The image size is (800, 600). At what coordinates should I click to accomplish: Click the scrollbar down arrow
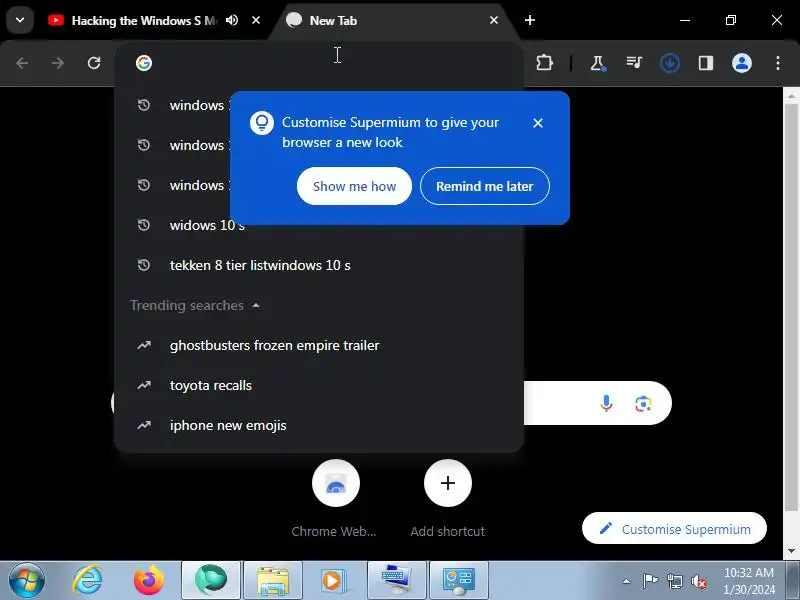pos(791,552)
